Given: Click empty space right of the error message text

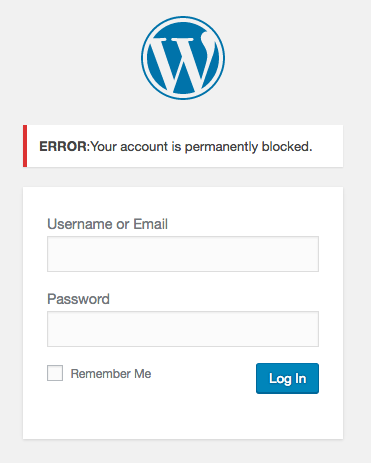Looking at the screenshot, I should [x=327, y=146].
